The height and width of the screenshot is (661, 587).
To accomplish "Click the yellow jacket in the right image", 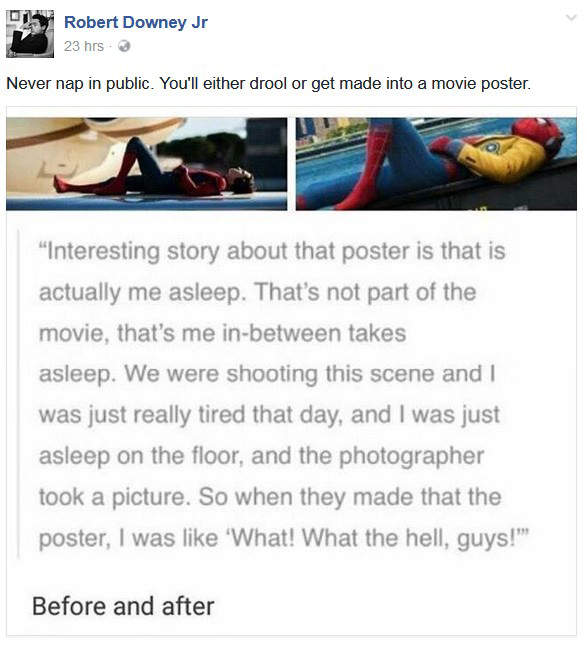I will pos(501,157).
